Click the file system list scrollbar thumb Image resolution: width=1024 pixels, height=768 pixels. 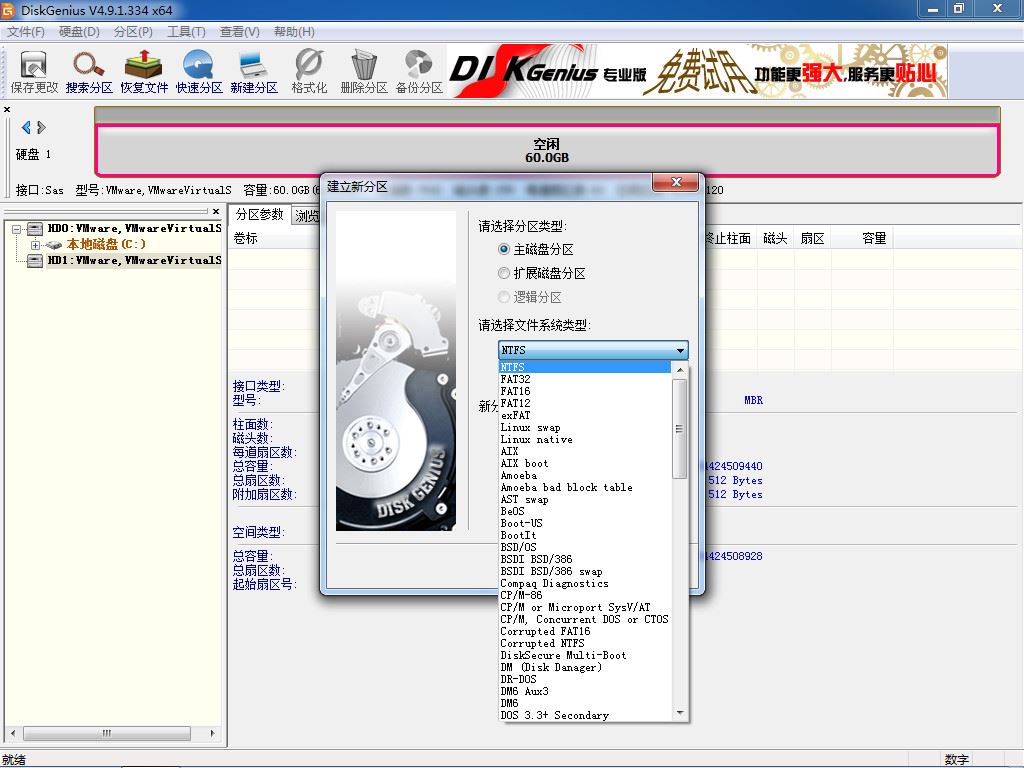point(679,428)
